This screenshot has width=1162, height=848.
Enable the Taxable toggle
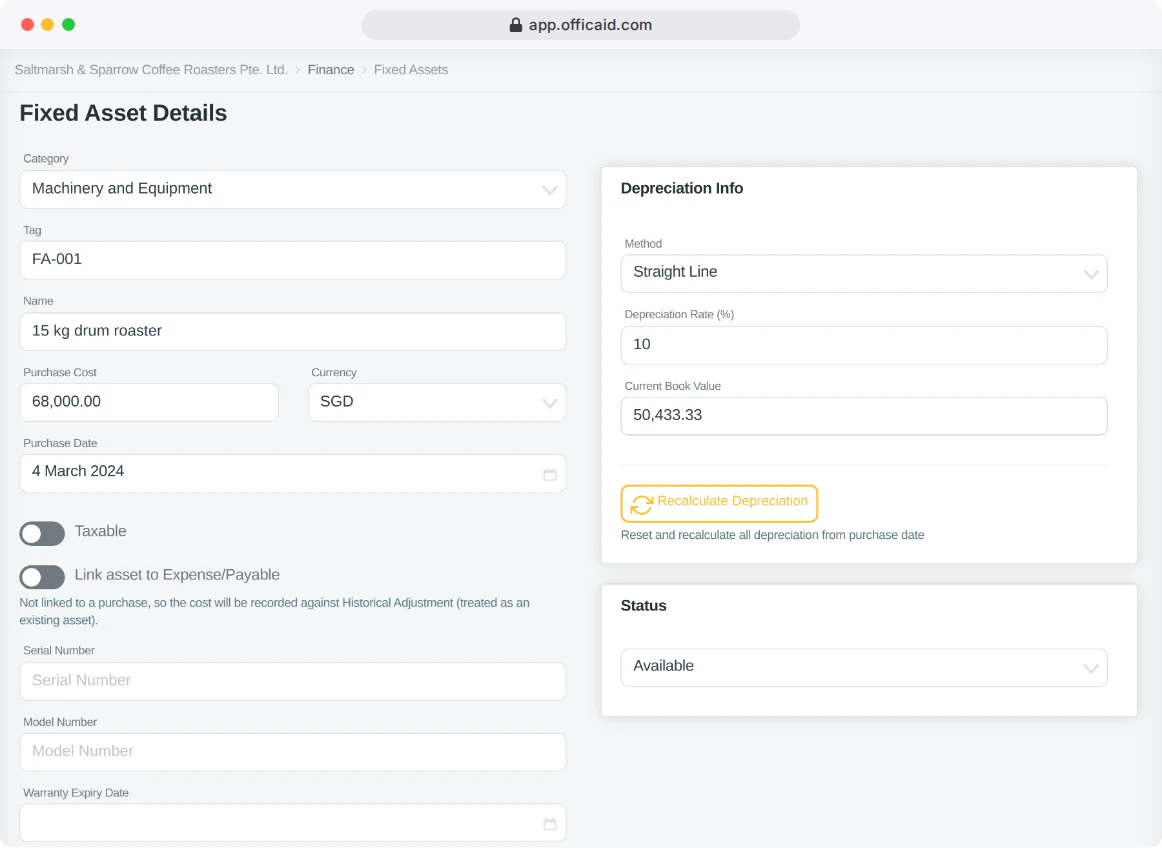42,533
